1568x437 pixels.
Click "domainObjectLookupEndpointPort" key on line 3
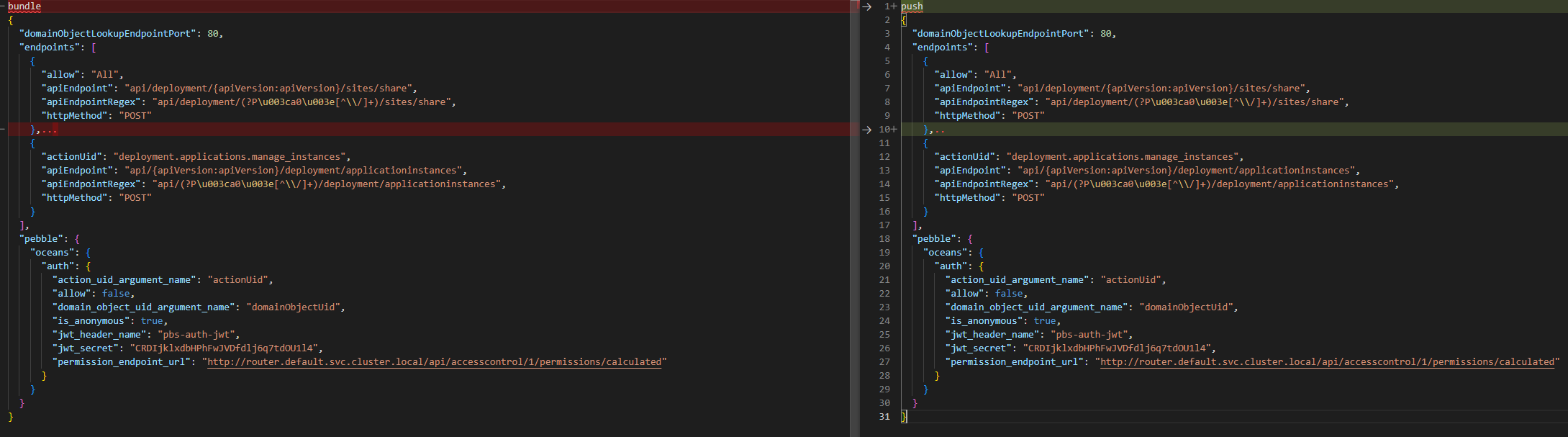pos(1001,34)
